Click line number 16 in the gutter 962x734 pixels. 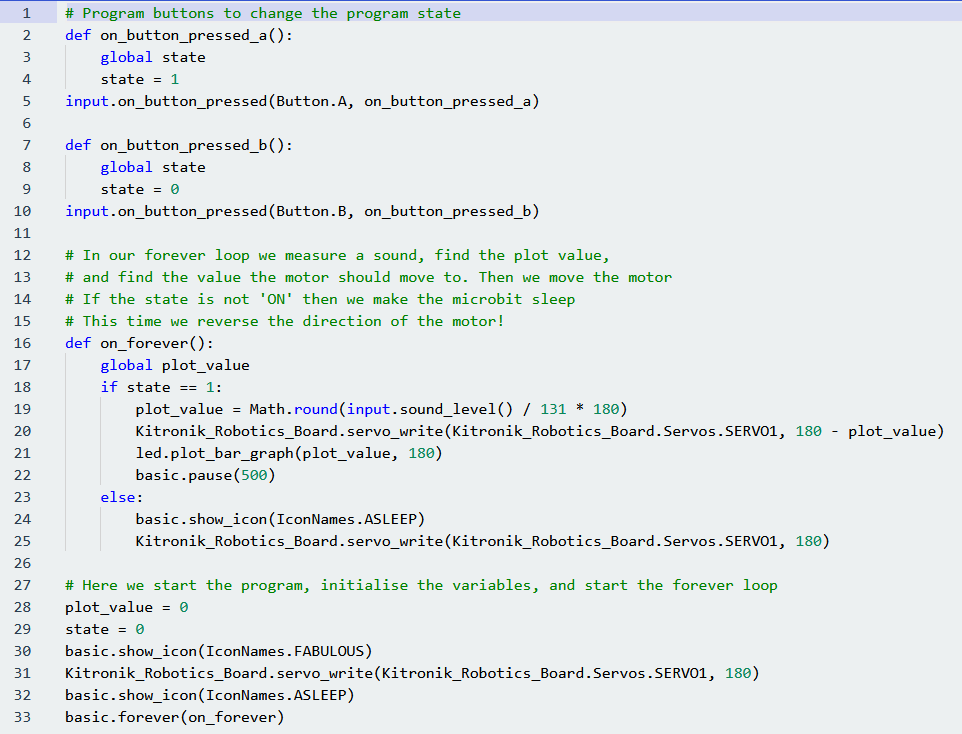coord(23,343)
